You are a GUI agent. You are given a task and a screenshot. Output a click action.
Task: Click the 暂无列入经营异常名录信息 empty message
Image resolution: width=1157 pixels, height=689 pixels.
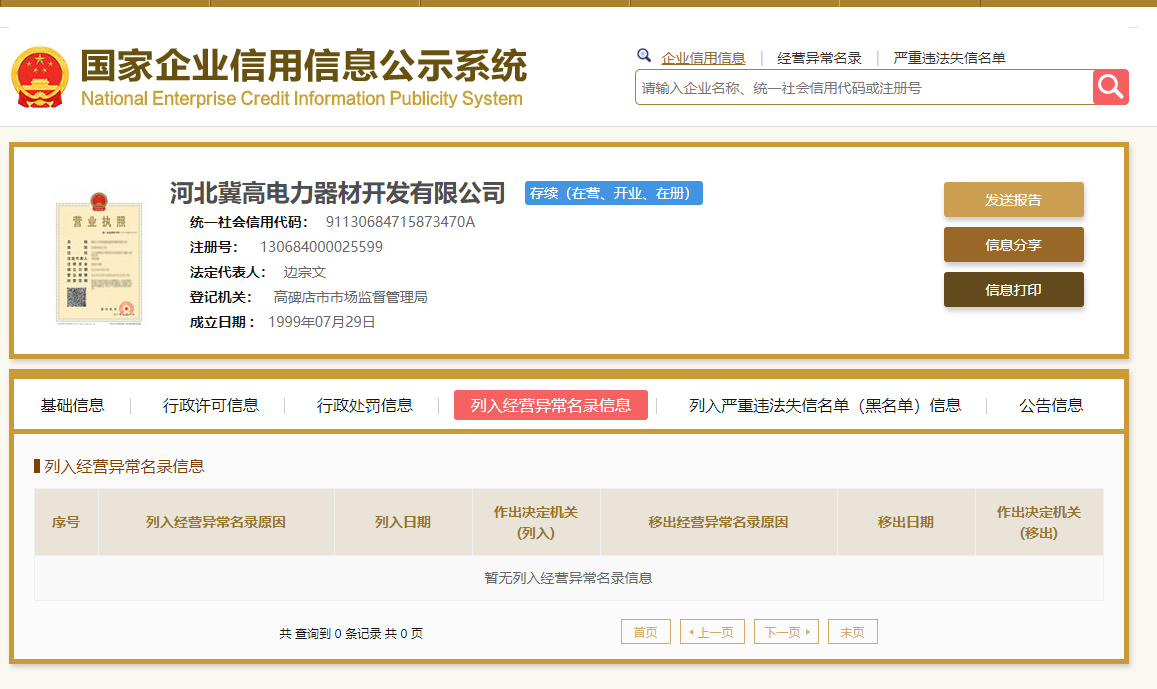(568, 578)
